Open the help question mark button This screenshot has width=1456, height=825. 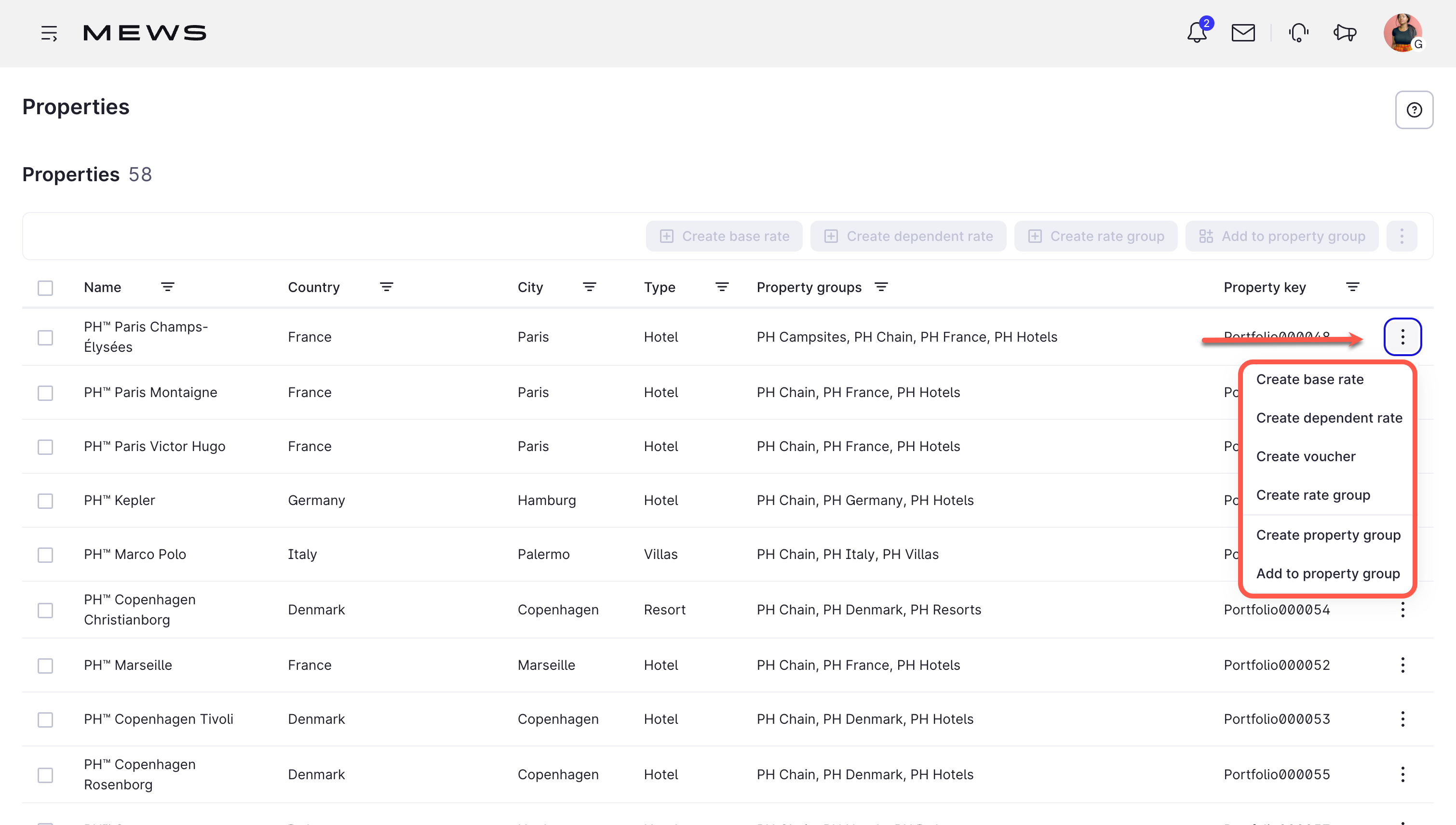1414,110
